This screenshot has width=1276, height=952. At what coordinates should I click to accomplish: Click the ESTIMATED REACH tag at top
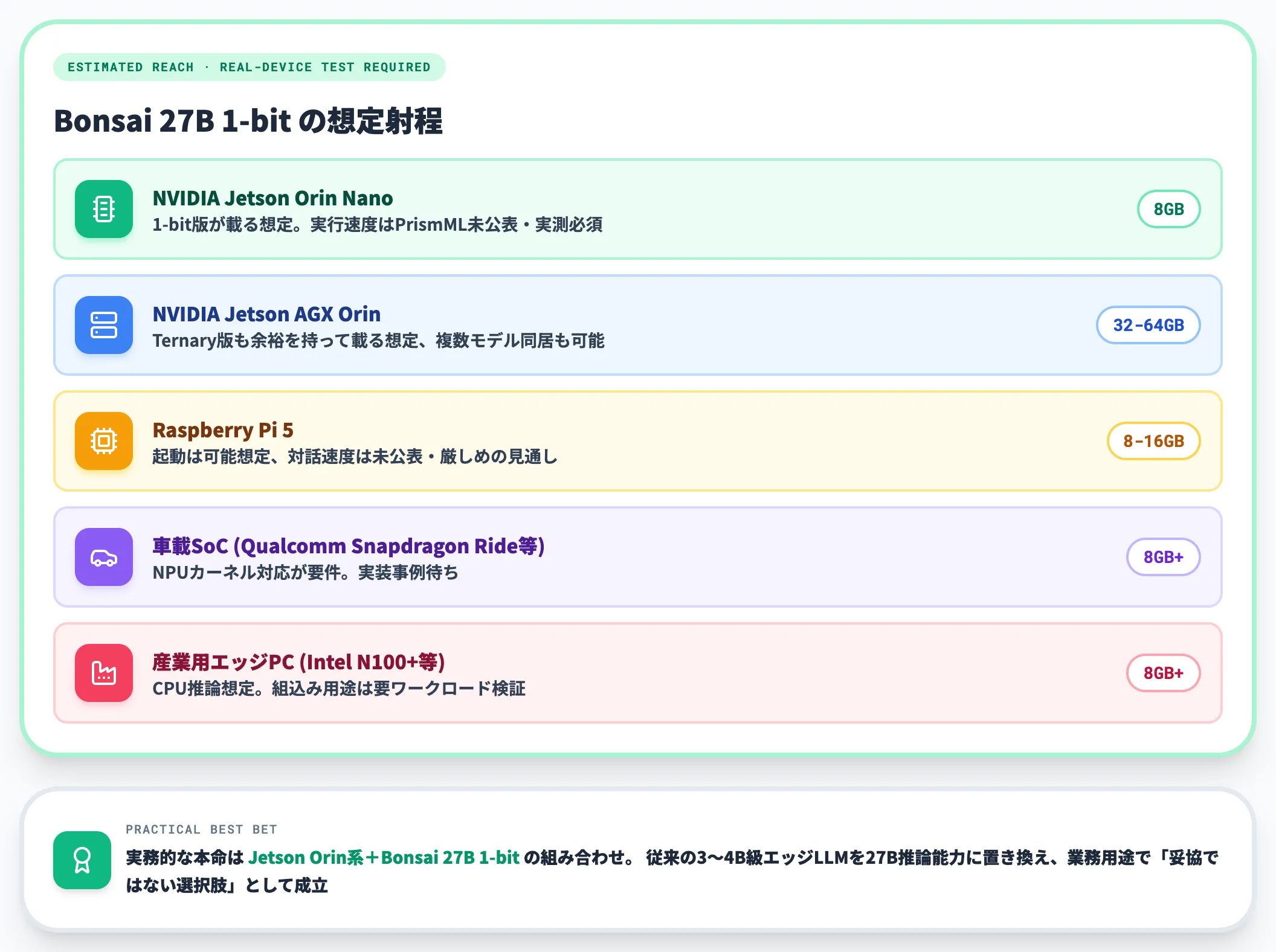click(249, 67)
